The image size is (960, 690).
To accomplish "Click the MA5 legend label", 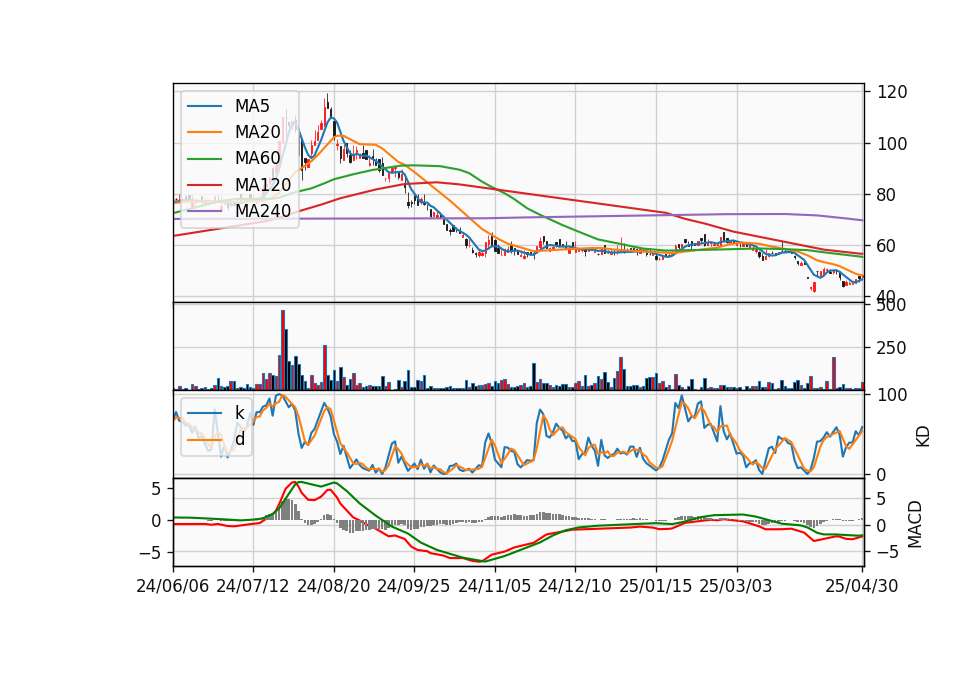I will [252, 106].
